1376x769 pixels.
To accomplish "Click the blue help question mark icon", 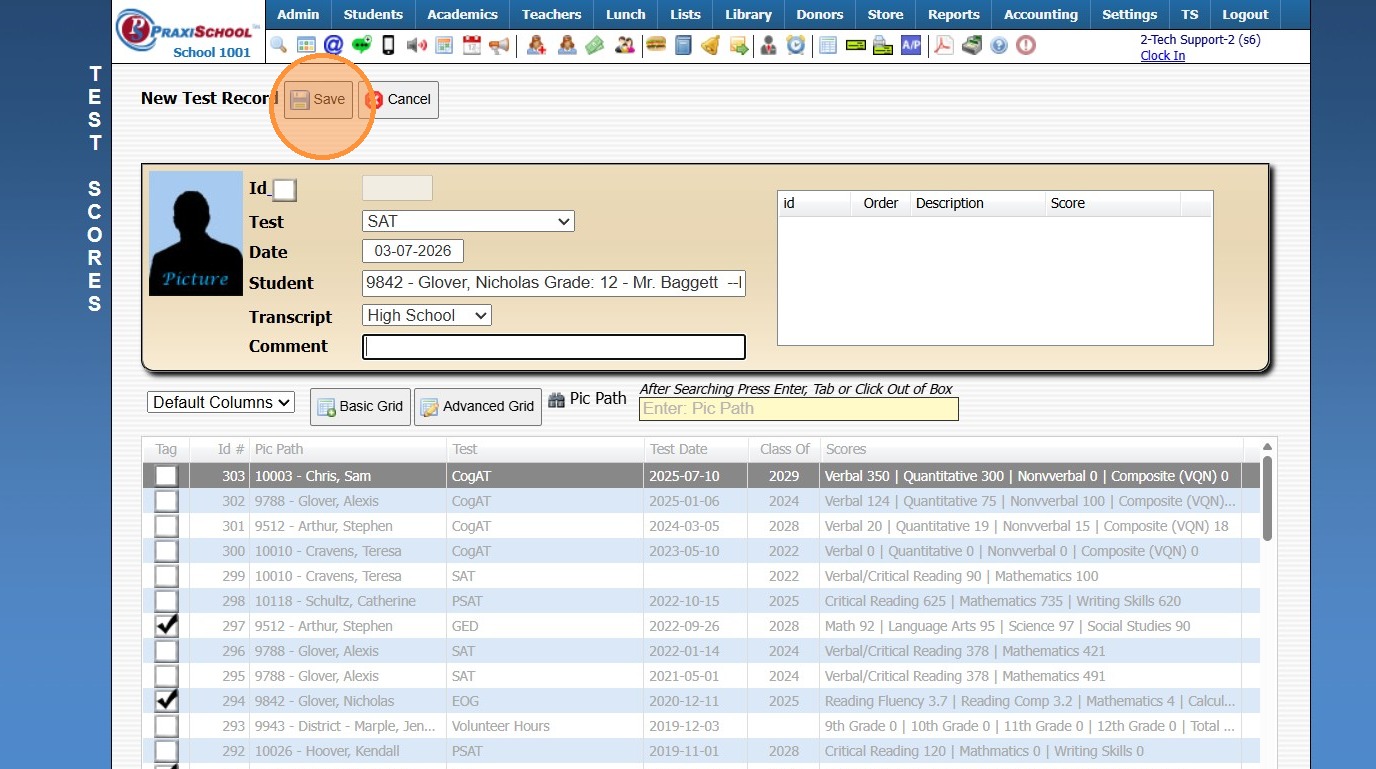I will point(998,45).
